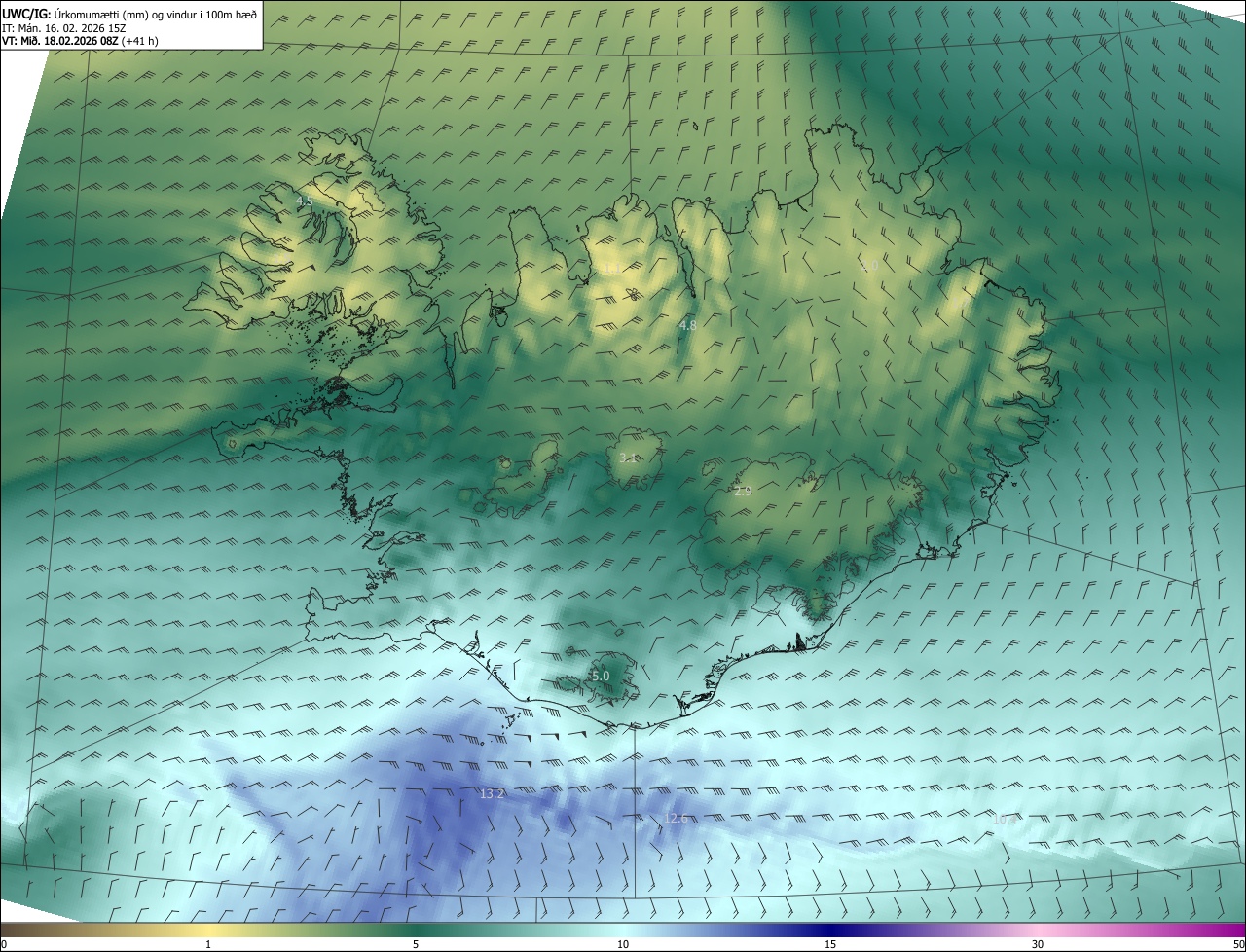This screenshot has height=952, width=1246.
Task: Click the 4.5 value over the Westfjords
Action: pyautogui.click(x=304, y=201)
